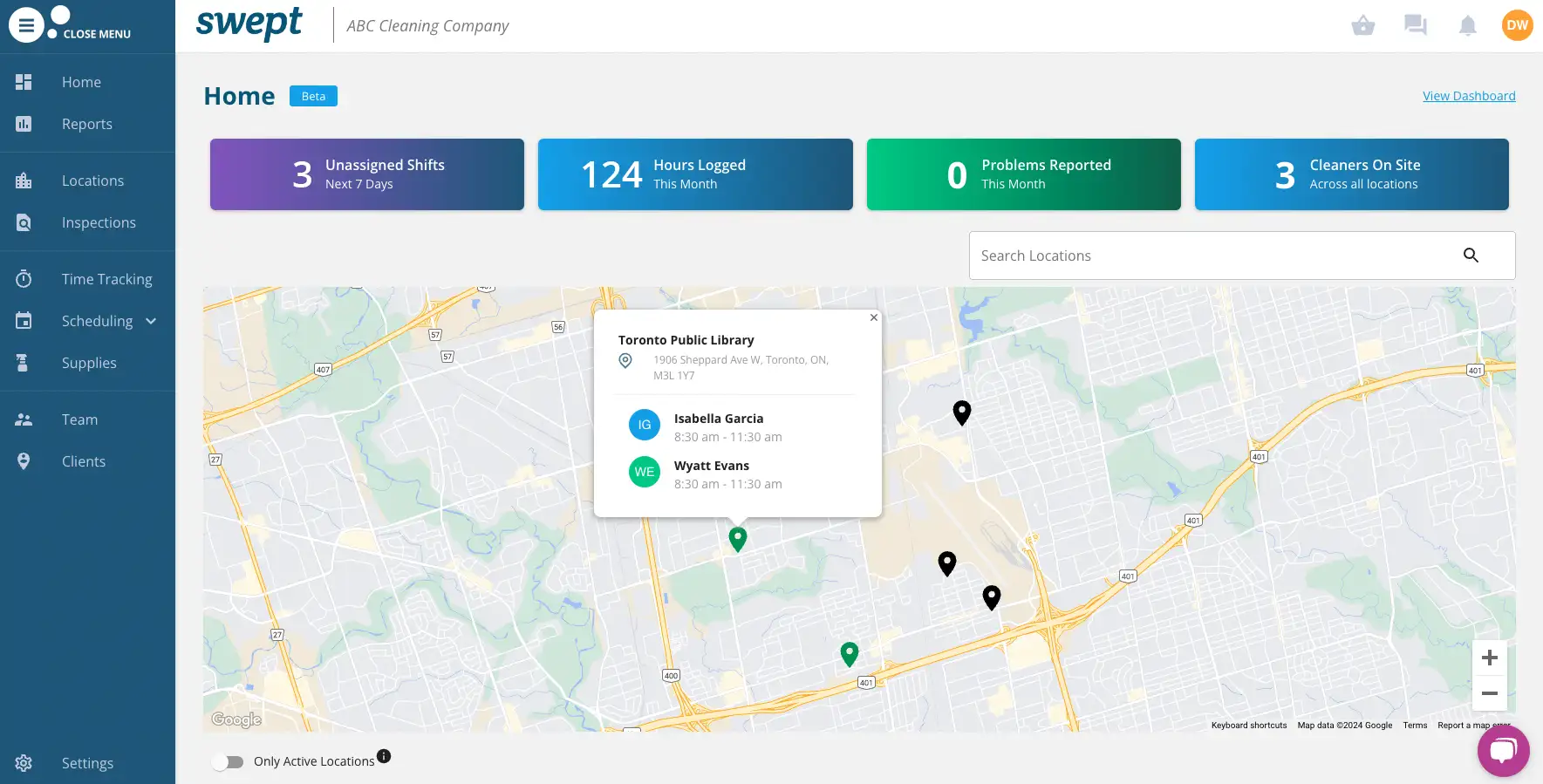1543x784 pixels.
Task: Open messages chat bubbles icon
Action: tap(1416, 25)
